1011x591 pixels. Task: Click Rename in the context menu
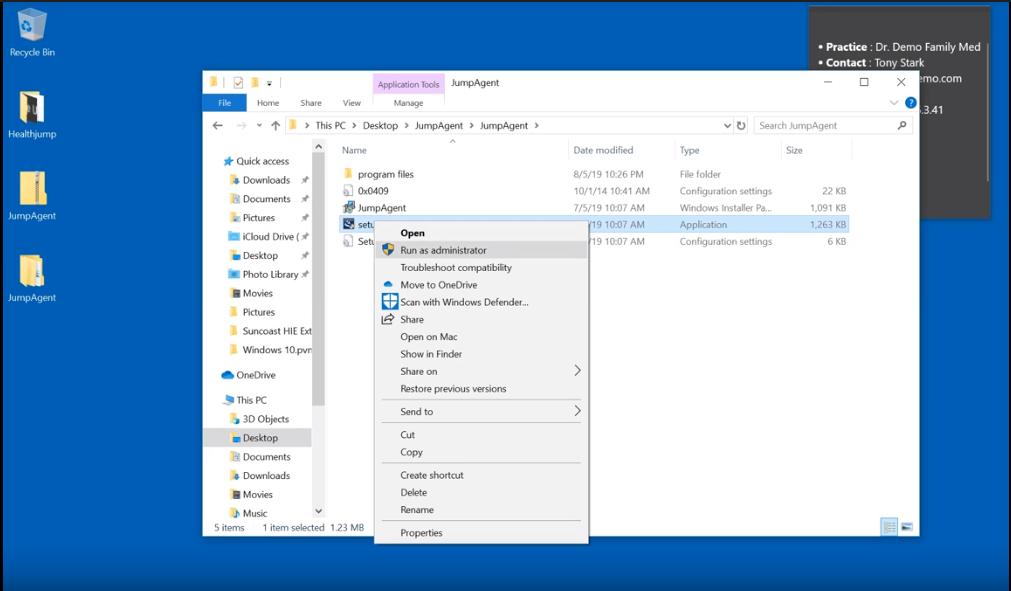click(417, 510)
